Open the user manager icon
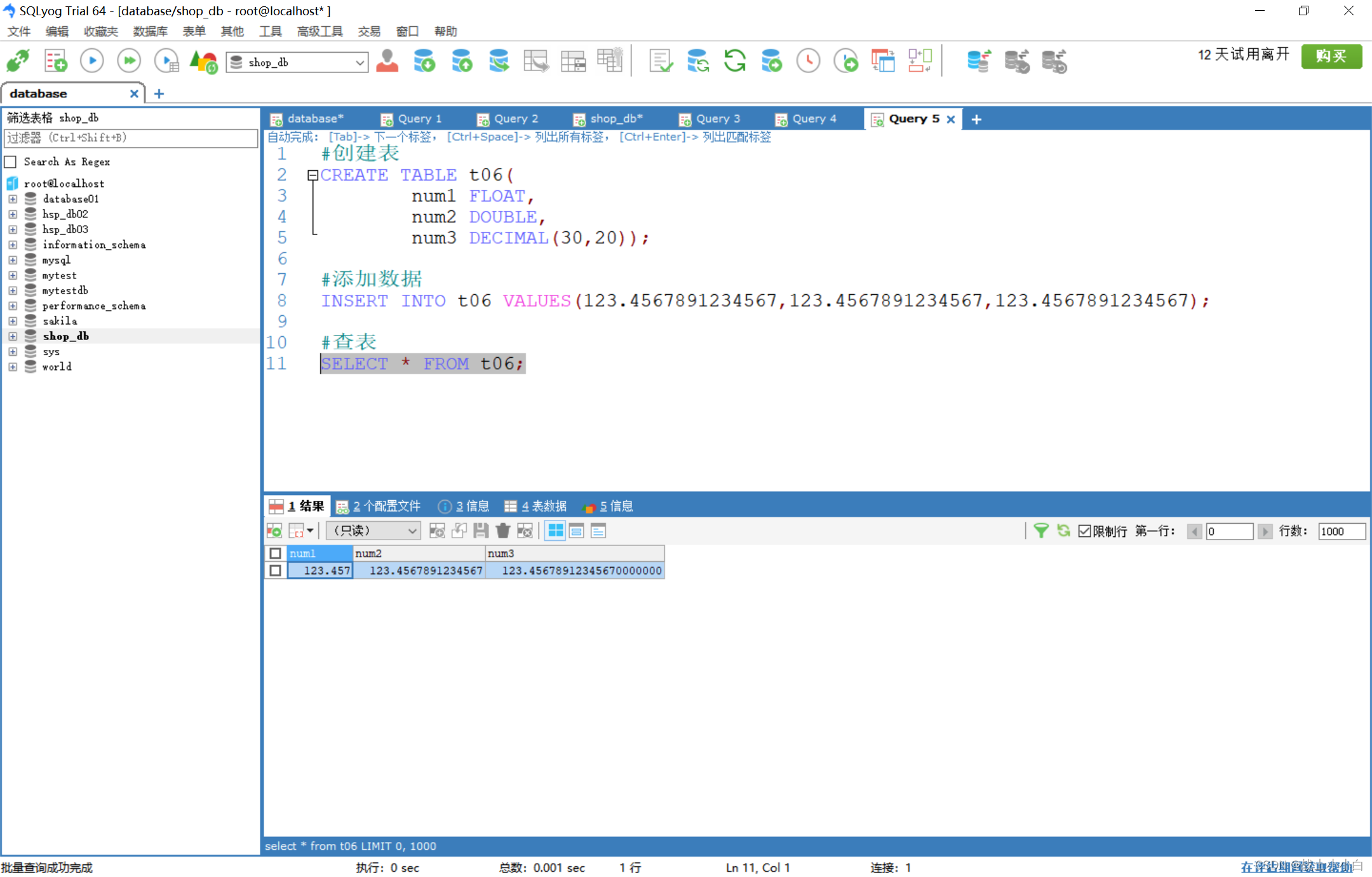Viewport: 1372px width, 877px height. [387, 62]
